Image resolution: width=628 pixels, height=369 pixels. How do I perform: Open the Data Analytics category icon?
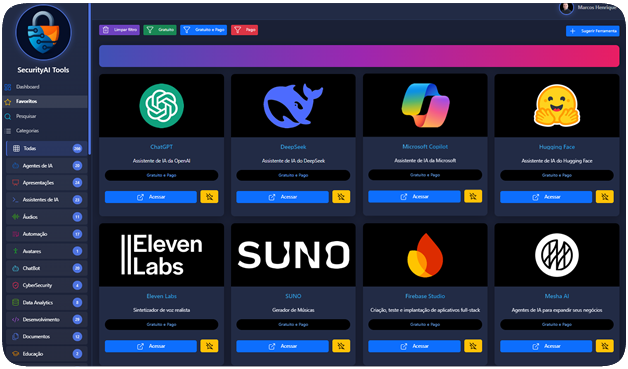click(16, 302)
